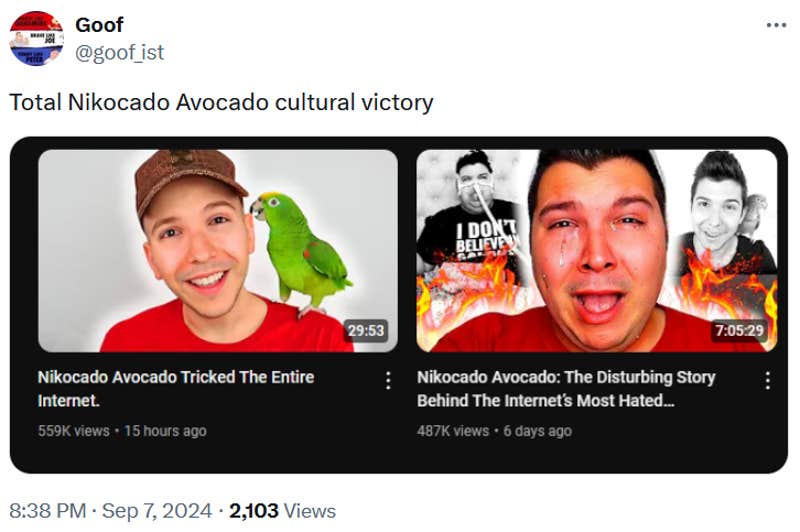800x532 pixels.
Task: View the 2,103 Views count
Action: (x=282, y=511)
